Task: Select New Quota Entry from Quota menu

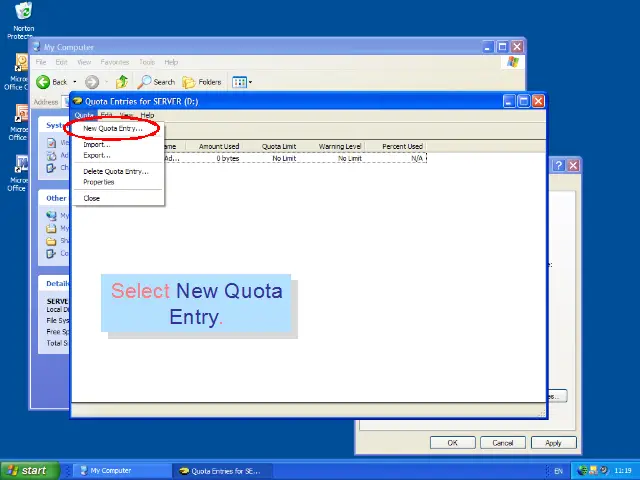Action: coord(112,129)
